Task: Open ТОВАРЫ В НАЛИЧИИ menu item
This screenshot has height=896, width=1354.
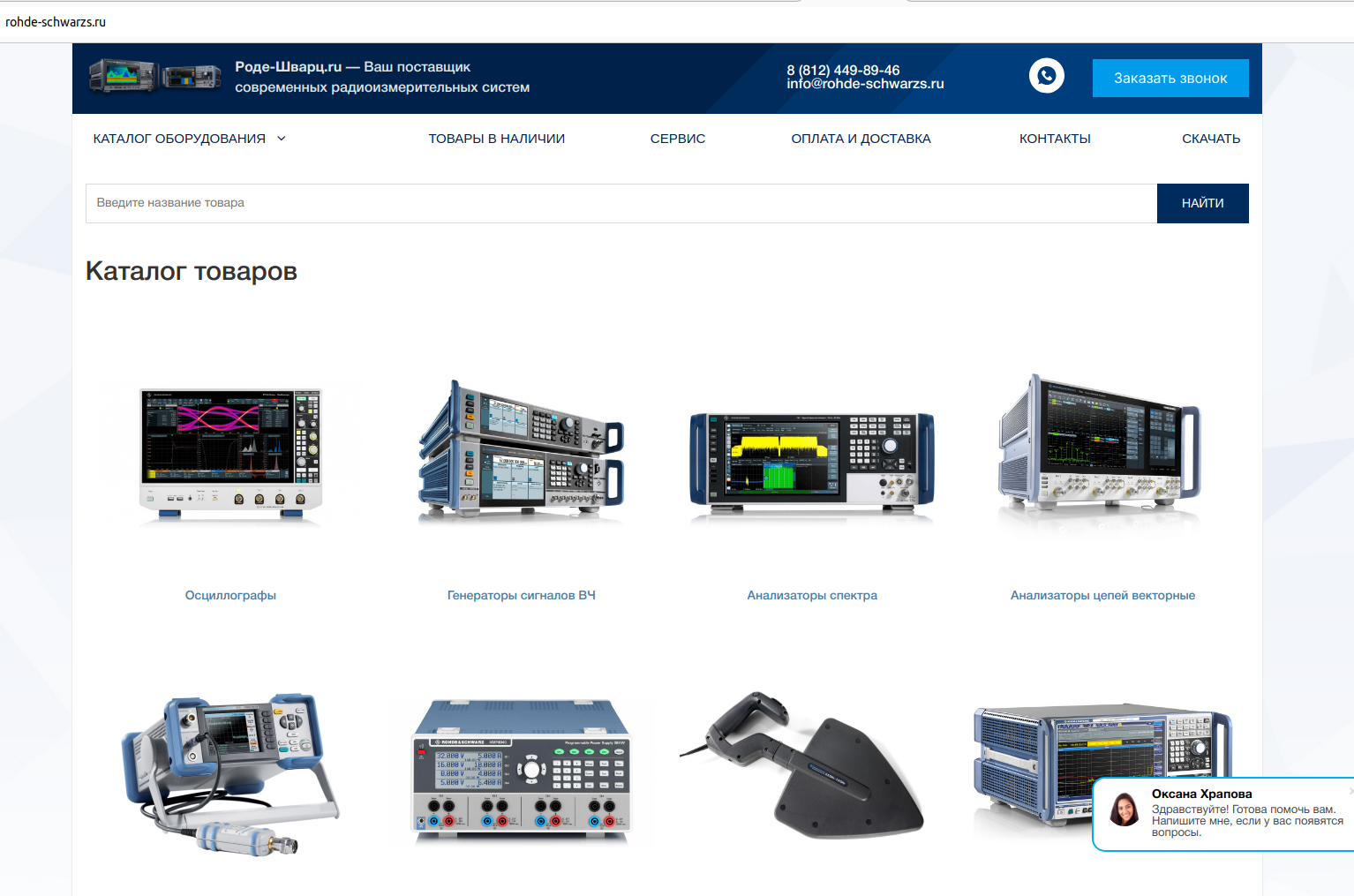Action: pyautogui.click(x=497, y=139)
